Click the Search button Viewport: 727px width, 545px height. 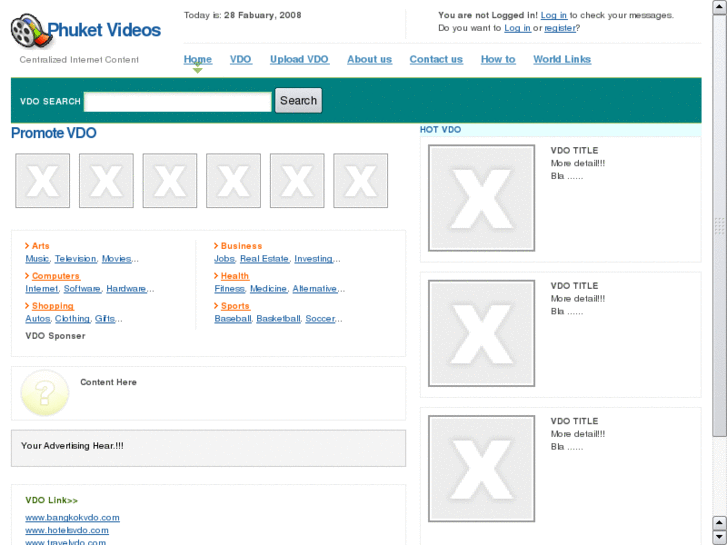299,101
